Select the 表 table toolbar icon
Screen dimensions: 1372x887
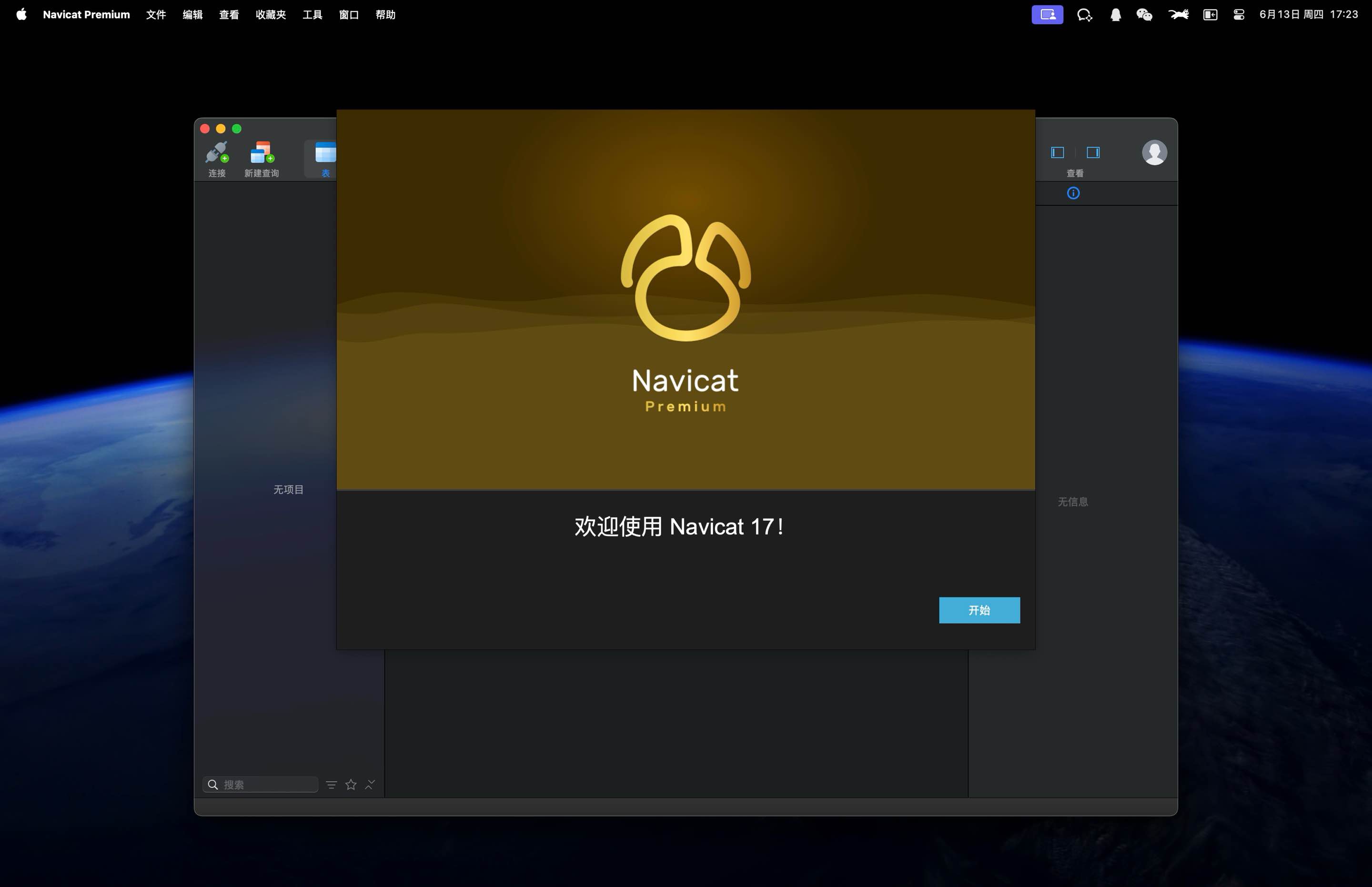coord(325,159)
